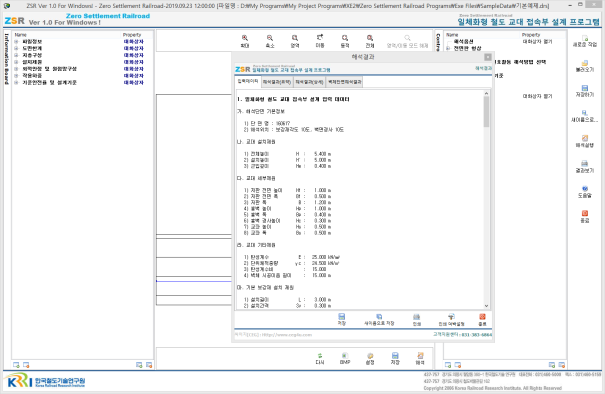Expand the 파일정보 tree node
The image size is (605, 394).
16,42
